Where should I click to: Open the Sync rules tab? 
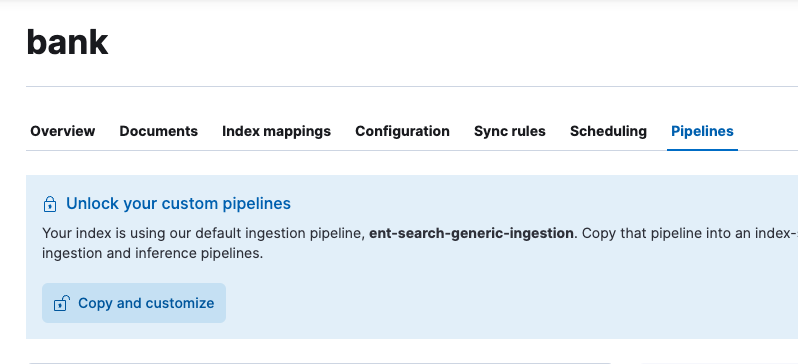(509, 131)
